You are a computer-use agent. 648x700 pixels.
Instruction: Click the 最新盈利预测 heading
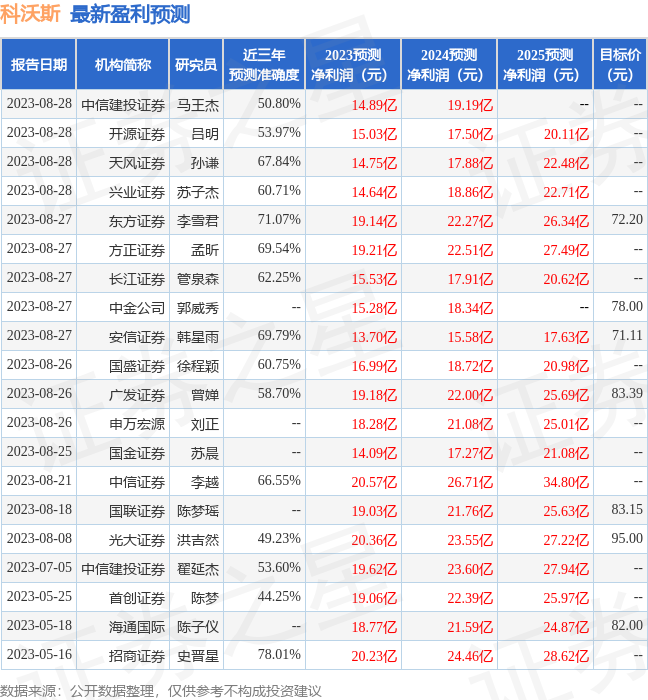[x=130, y=14]
